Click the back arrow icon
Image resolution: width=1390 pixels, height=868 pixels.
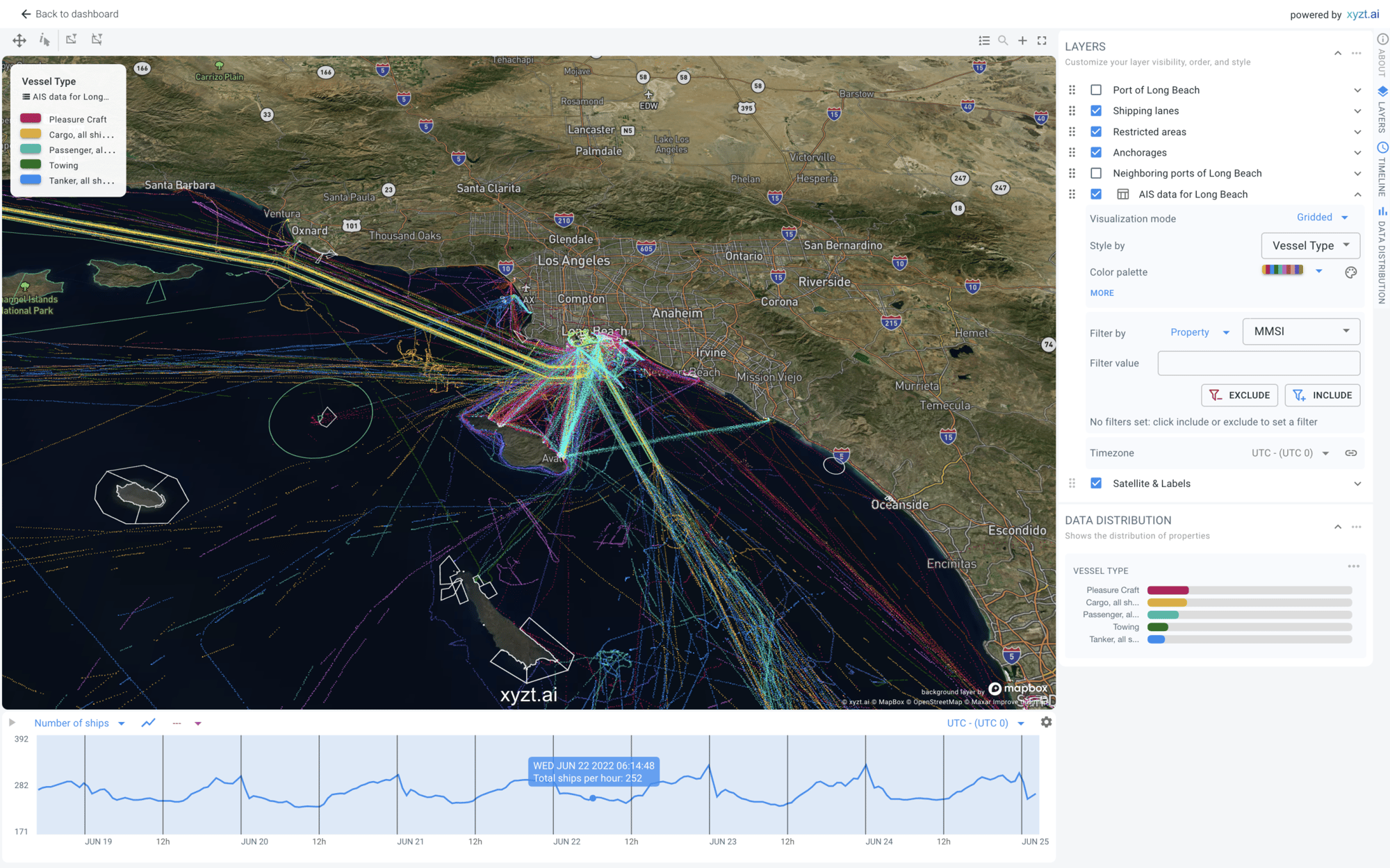click(x=26, y=14)
